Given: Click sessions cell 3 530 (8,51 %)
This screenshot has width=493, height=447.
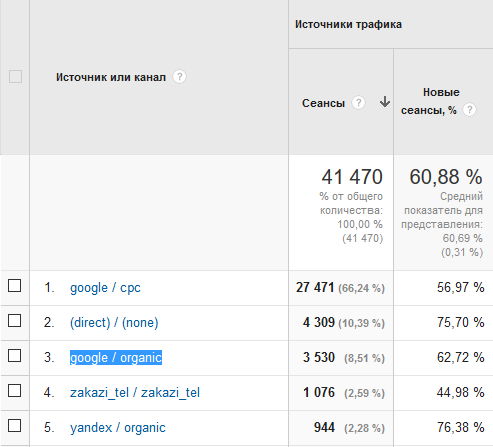Looking at the screenshot, I should (344, 358).
